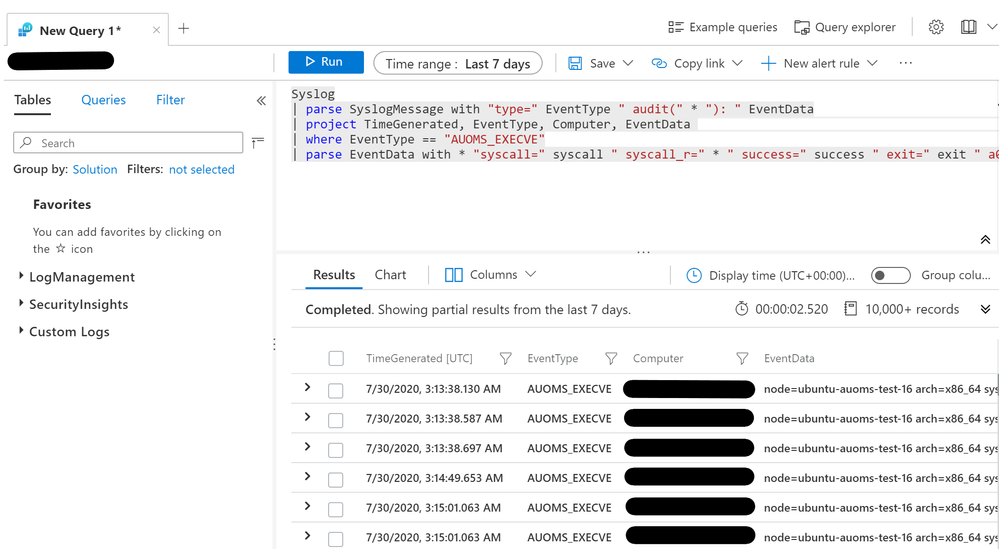Check the 3:13:38.697 AM row checkbox
999x549 pixels.
click(336, 450)
